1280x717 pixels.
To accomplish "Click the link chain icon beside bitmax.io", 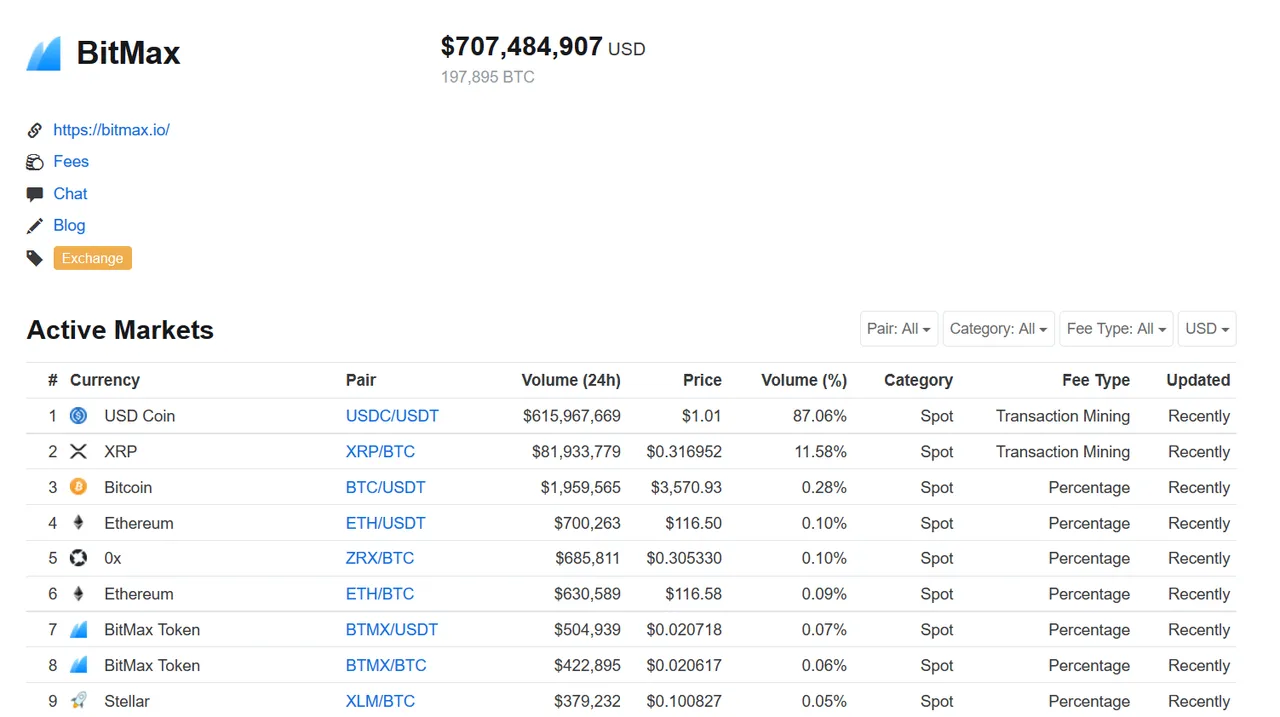I will (x=35, y=130).
